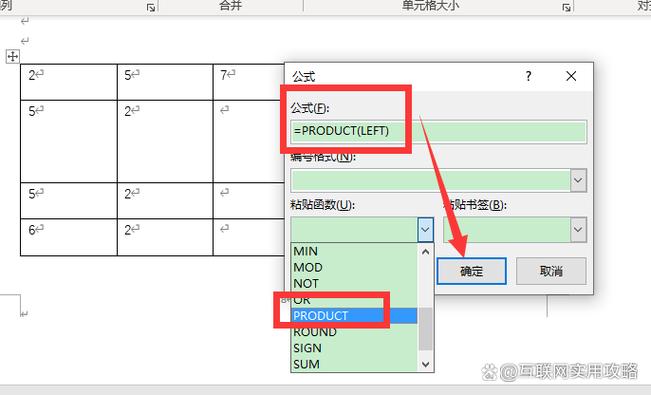Pick PRODUCT in the function list
This screenshot has width=651, height=395.
tap(355, 316)
